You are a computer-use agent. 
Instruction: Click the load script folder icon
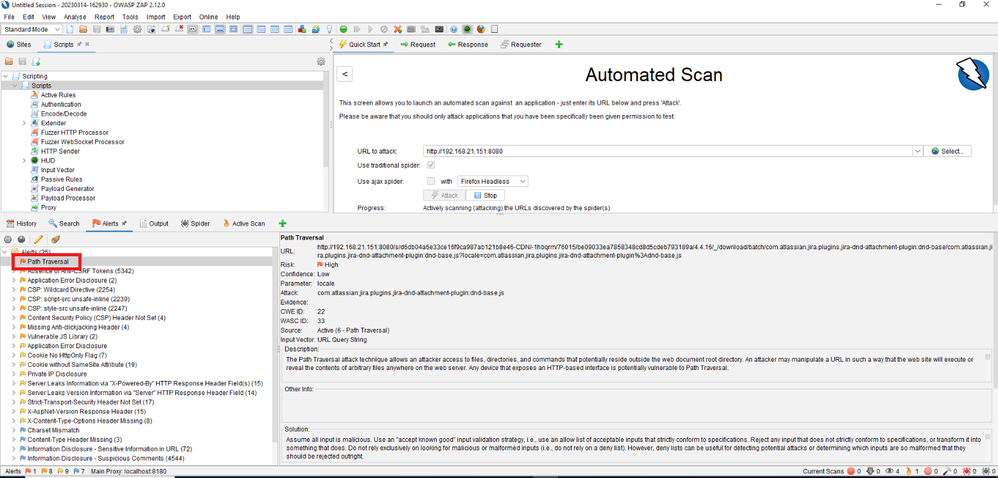[9, 62]
